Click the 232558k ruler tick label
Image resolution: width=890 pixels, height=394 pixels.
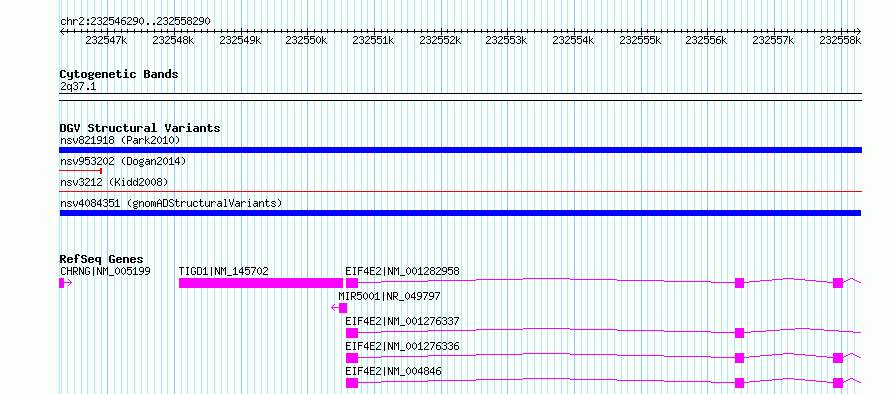tap(841, 40)
